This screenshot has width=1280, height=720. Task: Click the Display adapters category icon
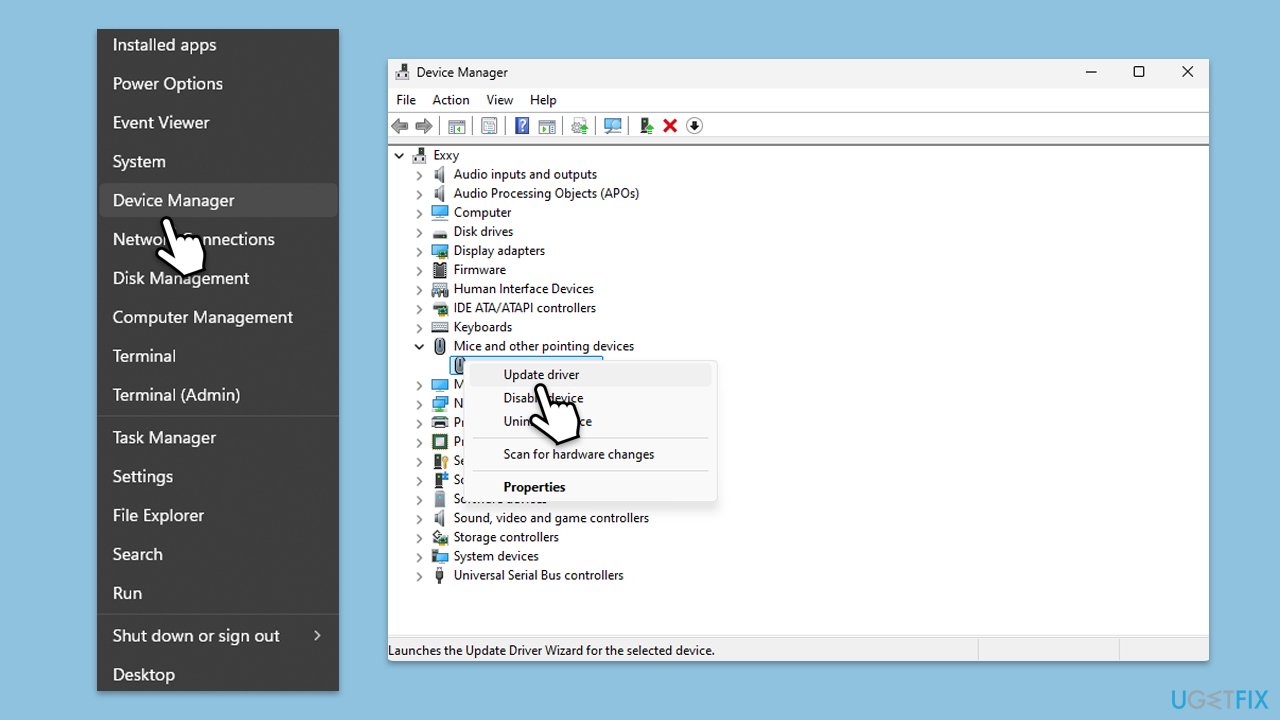[440, 251]
